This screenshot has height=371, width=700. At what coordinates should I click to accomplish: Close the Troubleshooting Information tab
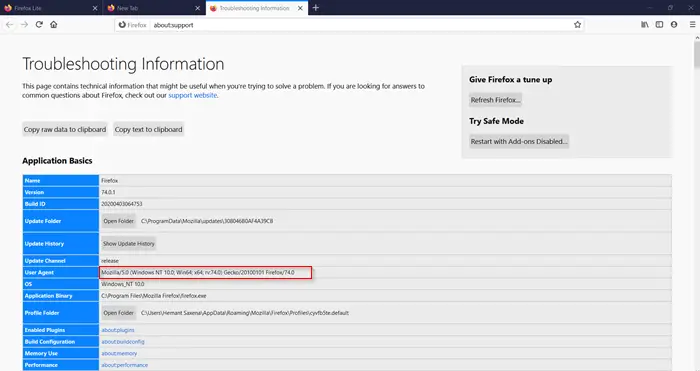pyautogui.click(x=300, y=8)
